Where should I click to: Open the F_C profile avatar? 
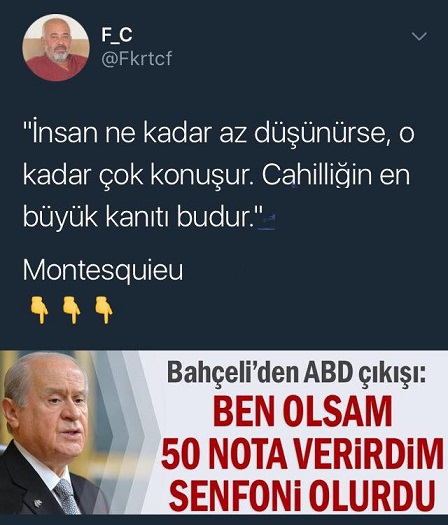pos(56,47)
